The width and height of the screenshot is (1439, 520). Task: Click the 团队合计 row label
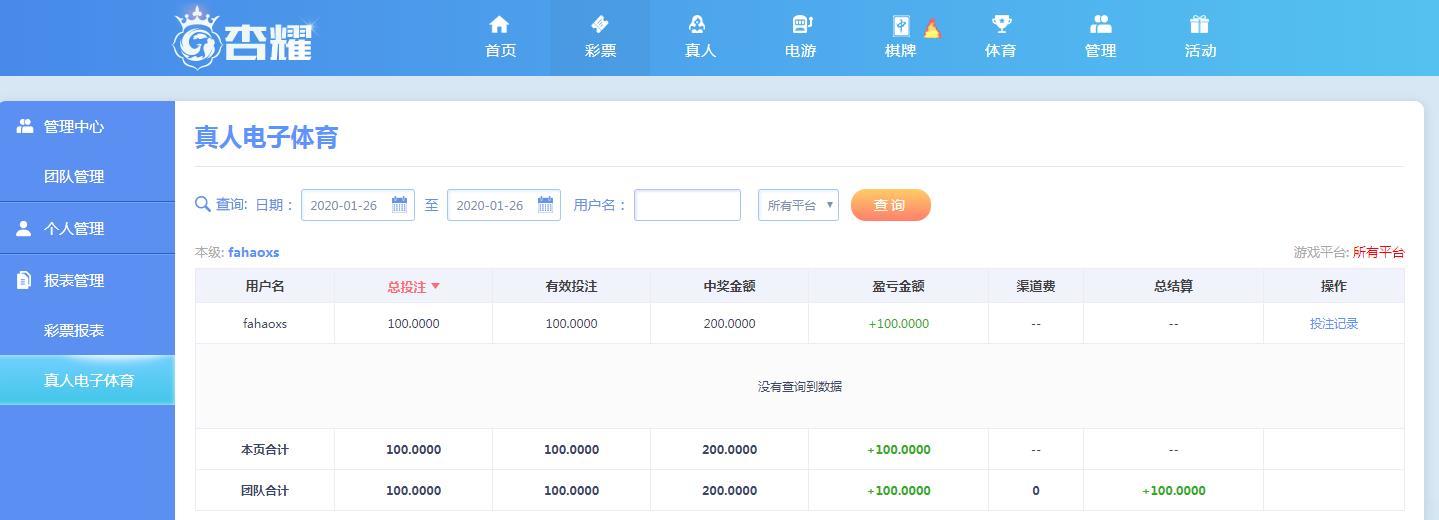pyautogui.click(x=265, y=491)
